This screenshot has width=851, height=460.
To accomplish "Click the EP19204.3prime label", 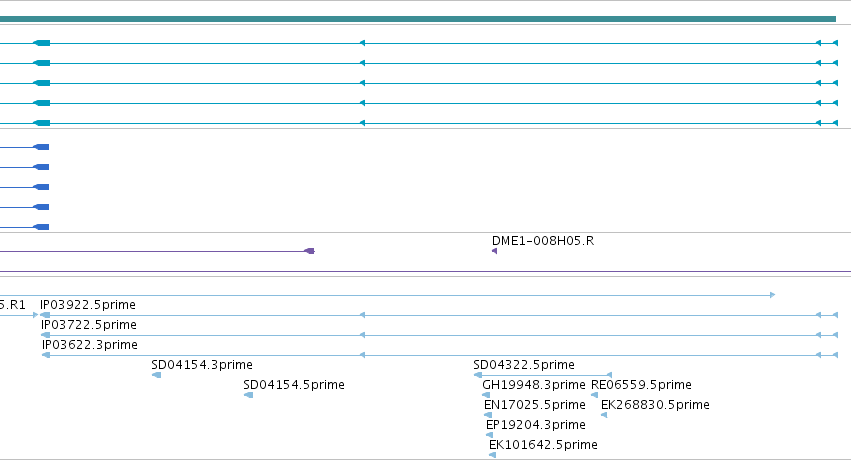I will (x=536, y=425).
